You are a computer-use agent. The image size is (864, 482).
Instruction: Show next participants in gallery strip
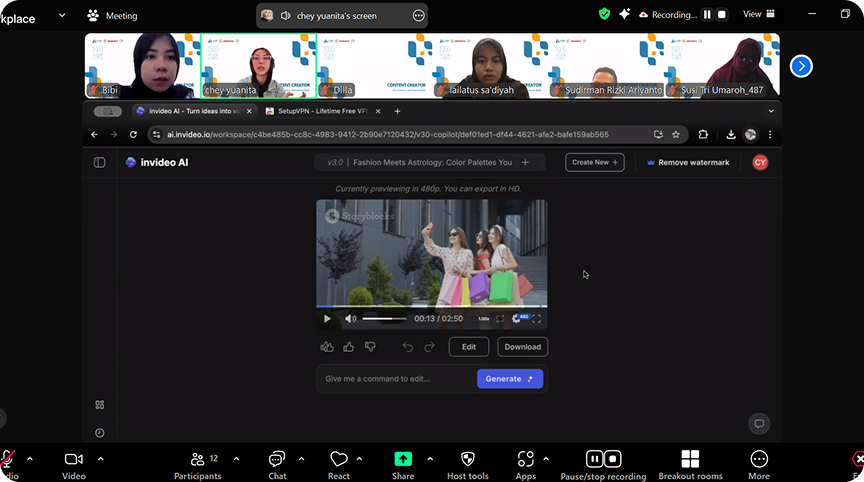click(x=801, y=67)
